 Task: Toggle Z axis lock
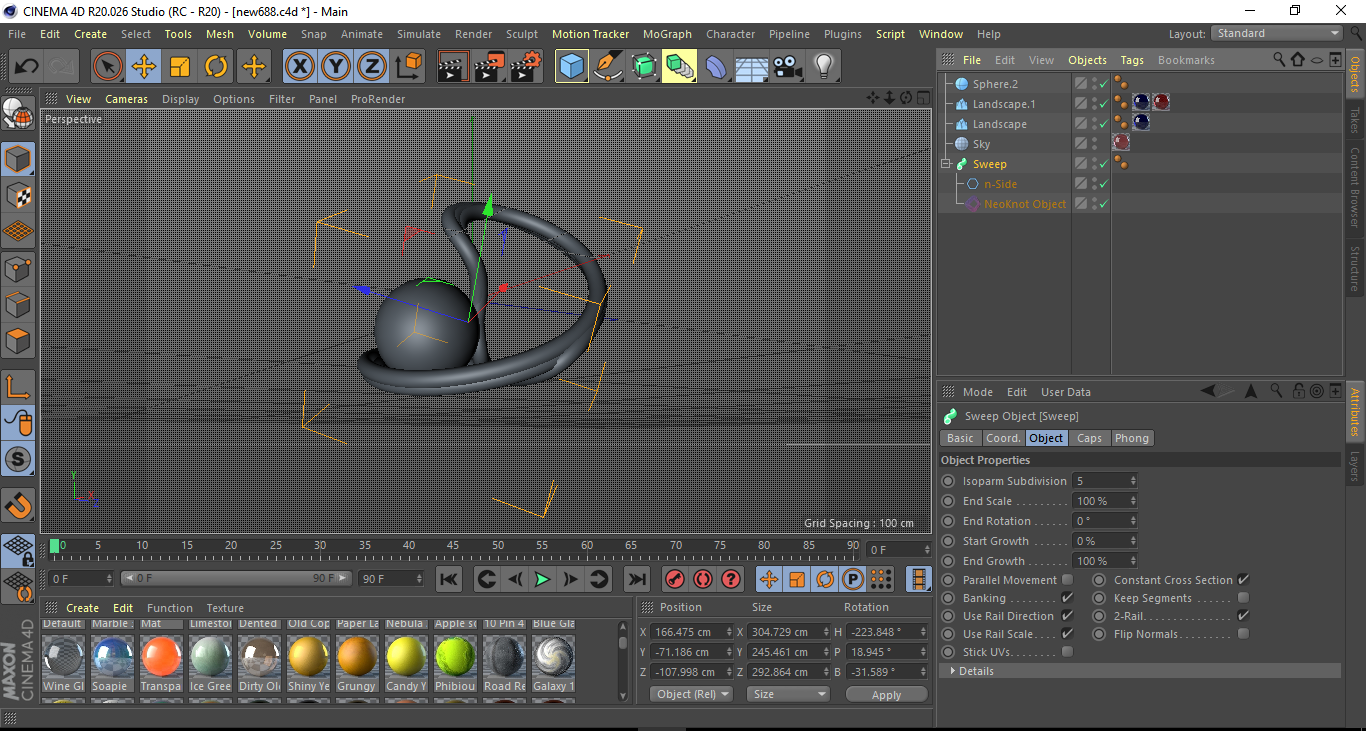(372, 67)
